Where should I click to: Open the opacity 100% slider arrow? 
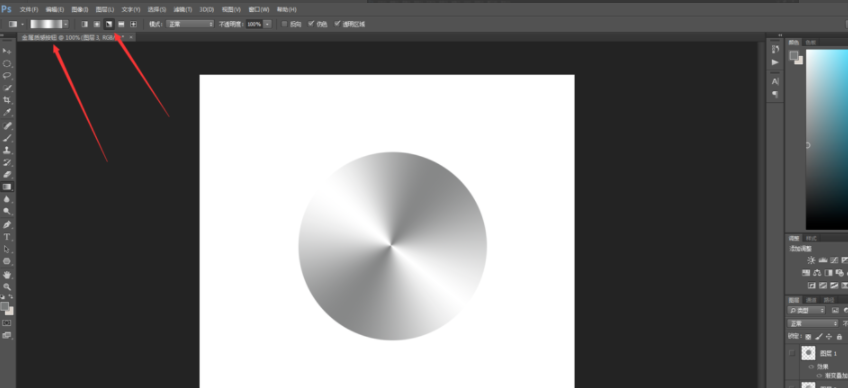[x=267, y=24]
